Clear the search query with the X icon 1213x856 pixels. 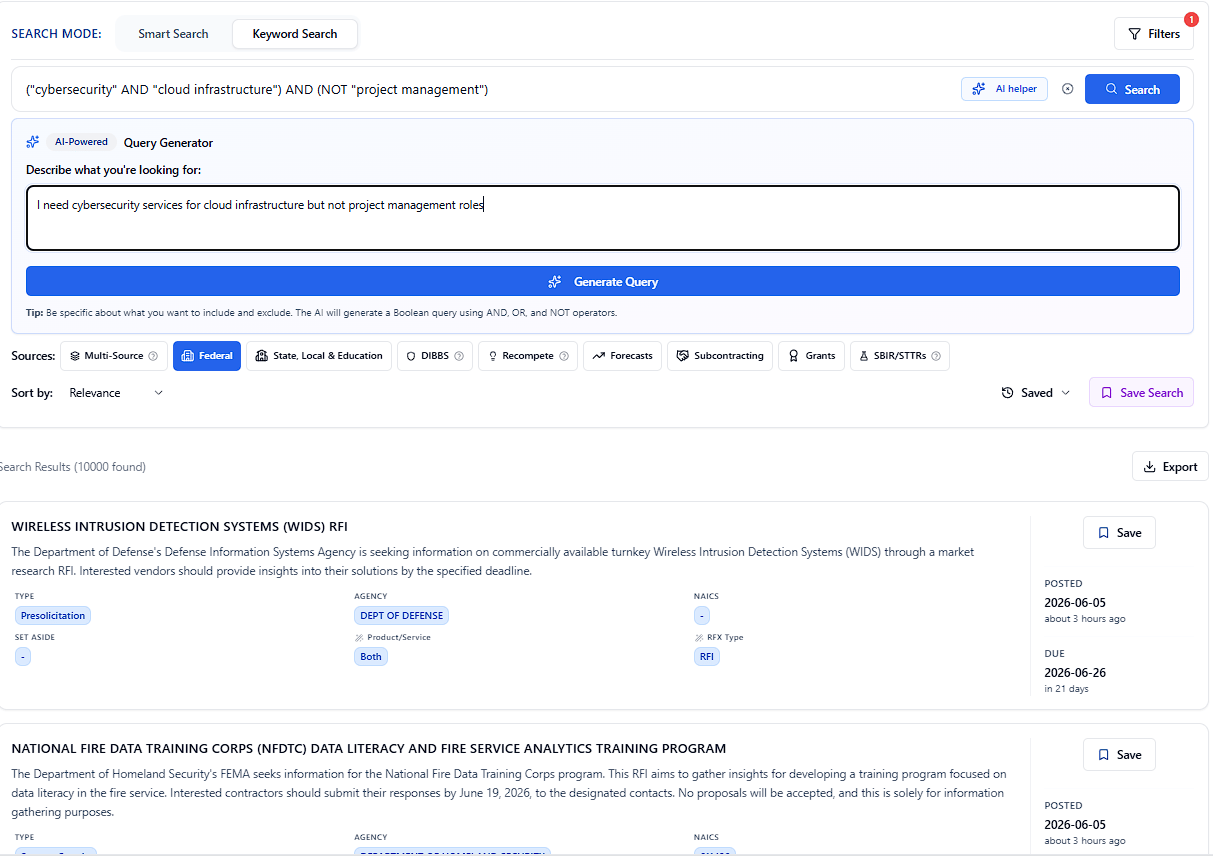coord(1067,89)
